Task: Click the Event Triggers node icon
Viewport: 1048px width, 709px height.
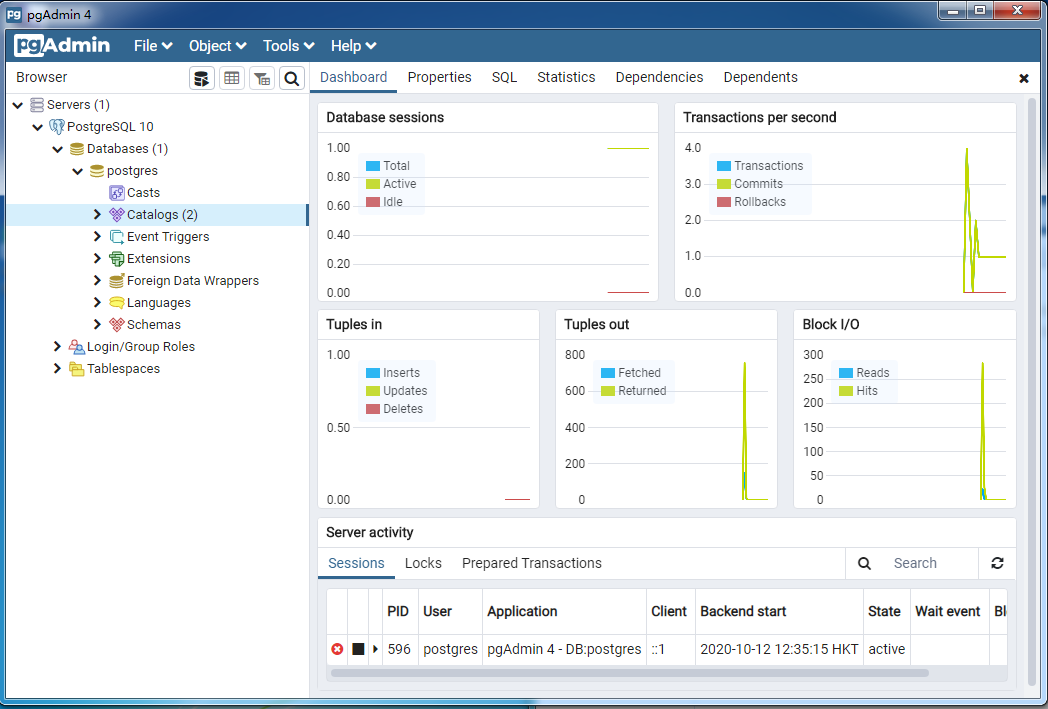Action: (x=117, y=237)
